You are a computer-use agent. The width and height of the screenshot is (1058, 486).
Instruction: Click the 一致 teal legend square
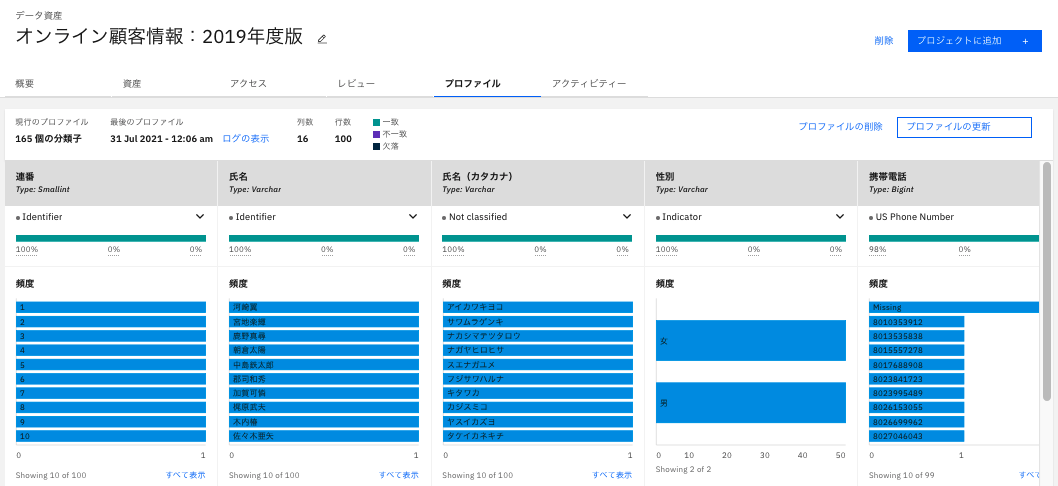376,122
